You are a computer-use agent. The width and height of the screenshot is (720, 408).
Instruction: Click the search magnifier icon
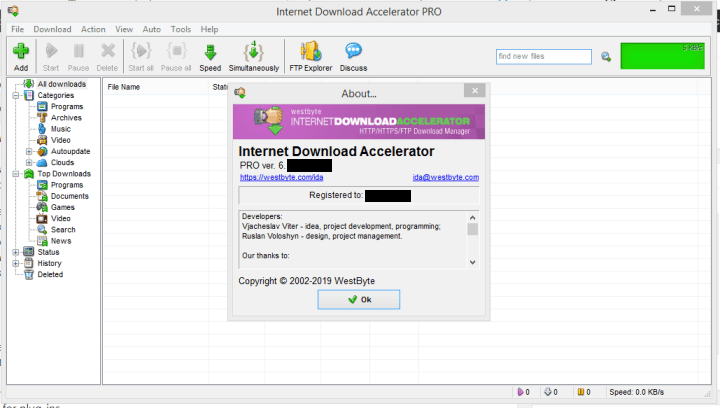click(606, 56)
